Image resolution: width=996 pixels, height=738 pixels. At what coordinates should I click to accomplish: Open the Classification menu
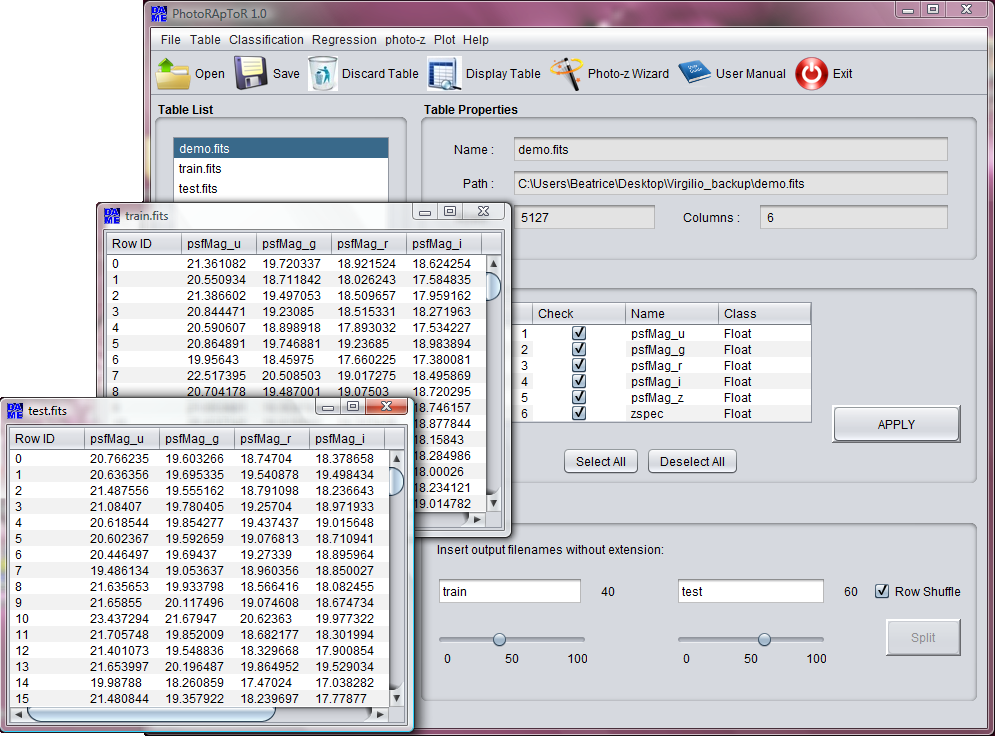(266, 39)
